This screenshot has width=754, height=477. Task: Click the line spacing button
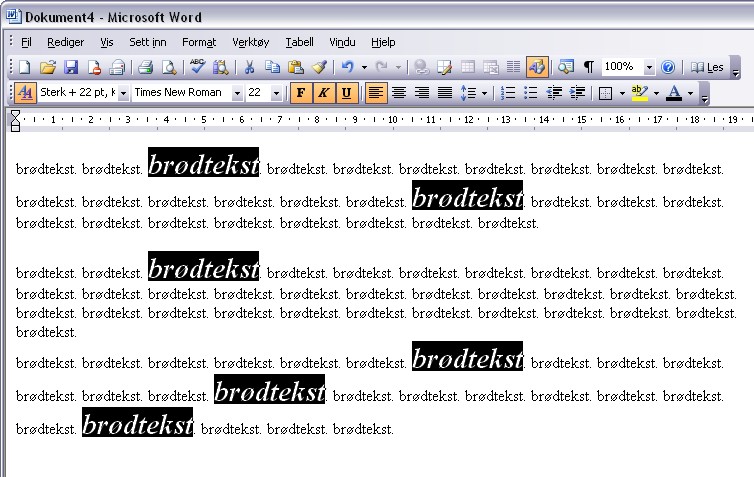point(468,93)
